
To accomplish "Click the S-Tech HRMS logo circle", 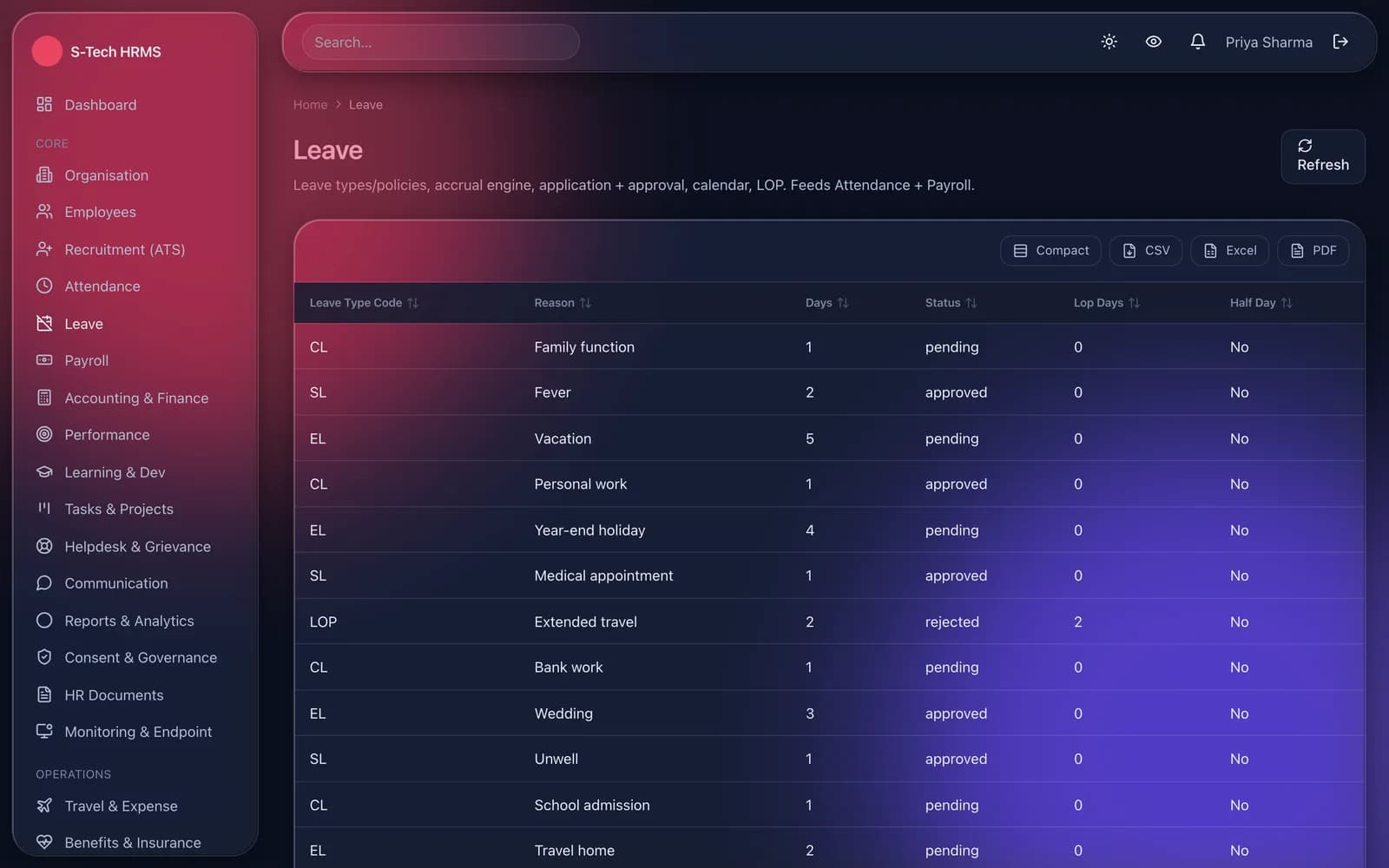I will click(47, 51).
